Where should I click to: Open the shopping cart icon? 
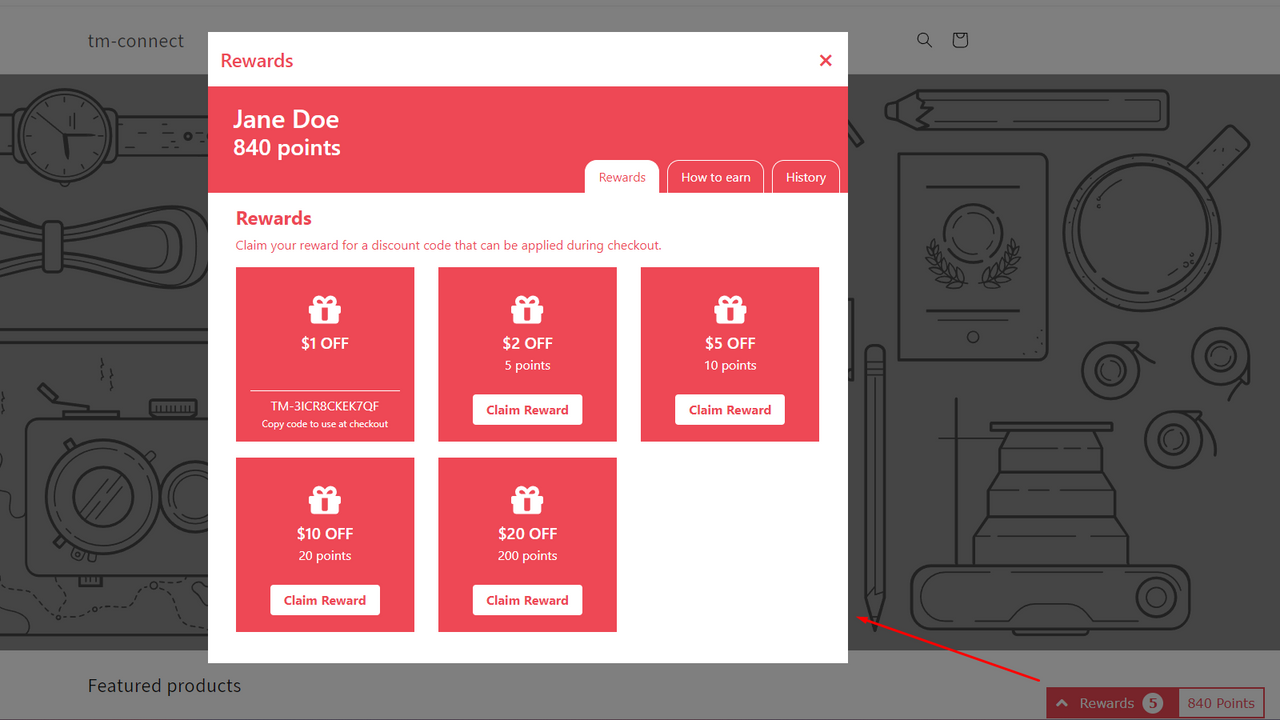pos(960,40)
